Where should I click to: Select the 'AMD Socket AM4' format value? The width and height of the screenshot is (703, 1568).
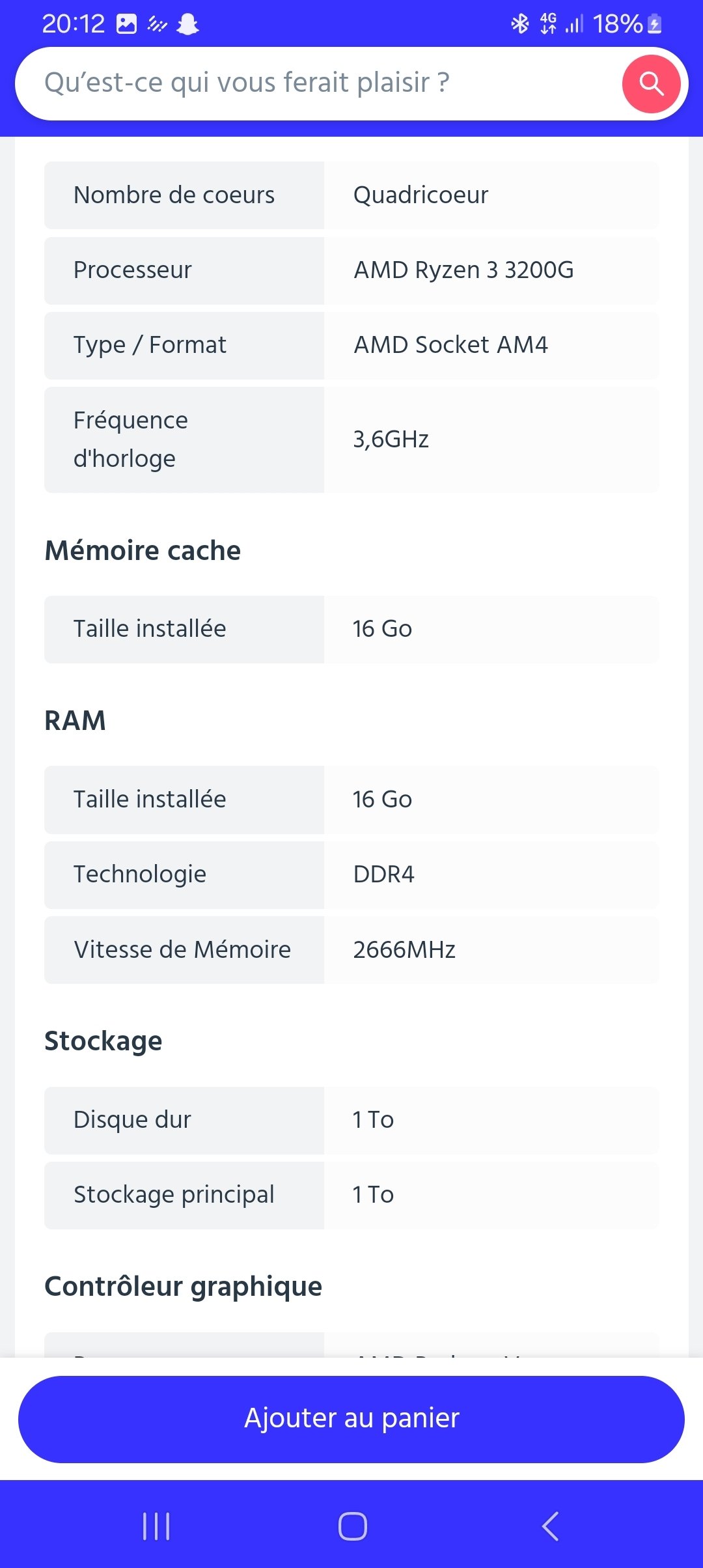click(x=450, y=344)
